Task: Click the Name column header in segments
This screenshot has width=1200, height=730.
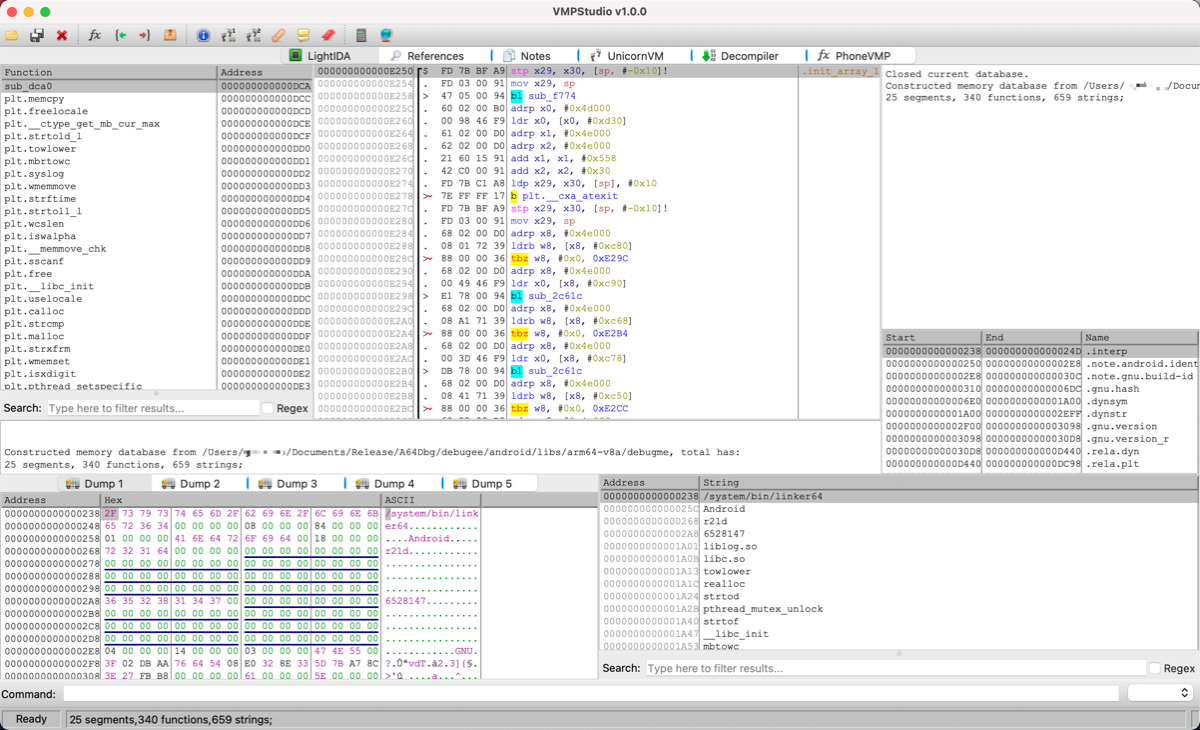Action: 1140,338
